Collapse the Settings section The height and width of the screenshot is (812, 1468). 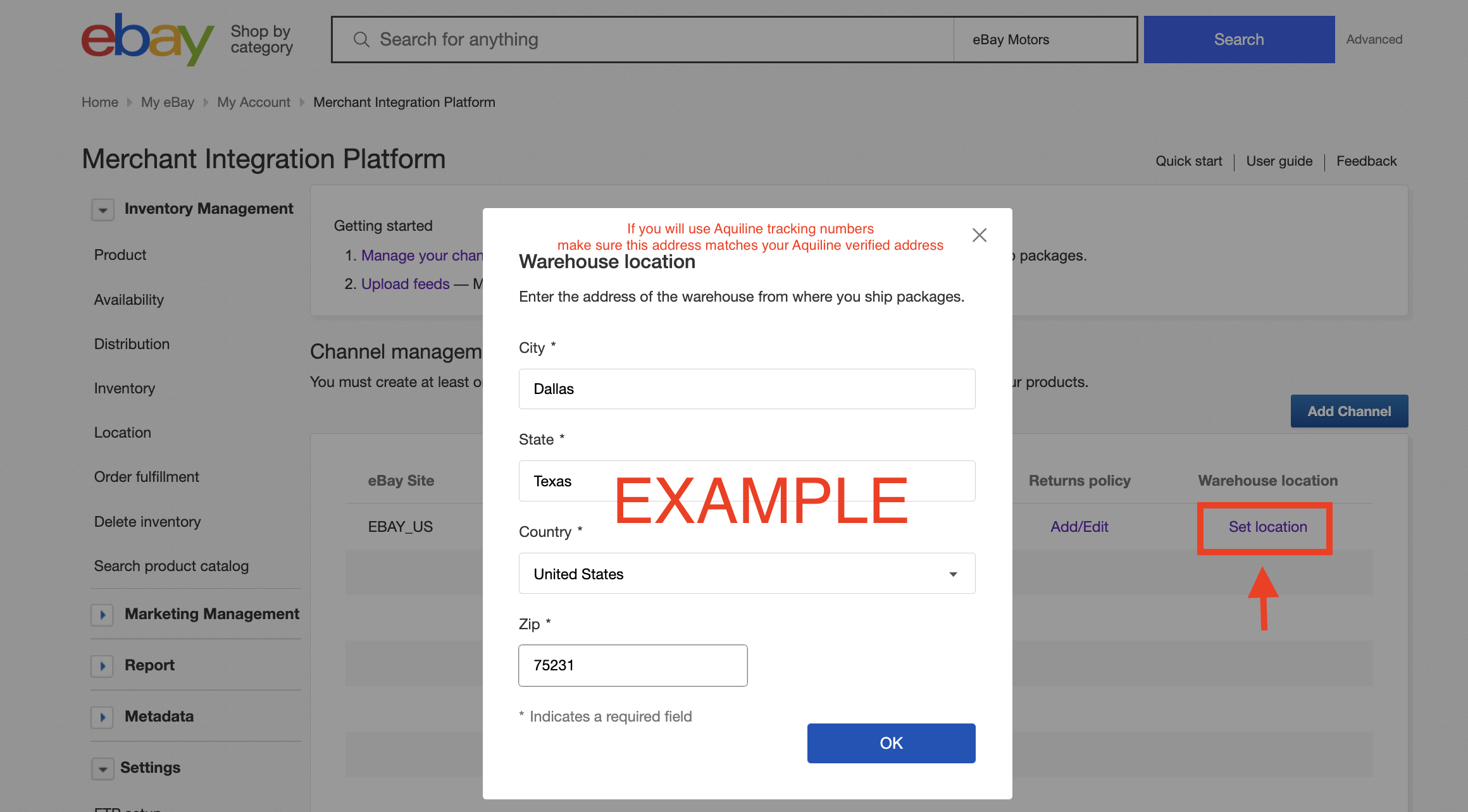[x=103, y=768]
